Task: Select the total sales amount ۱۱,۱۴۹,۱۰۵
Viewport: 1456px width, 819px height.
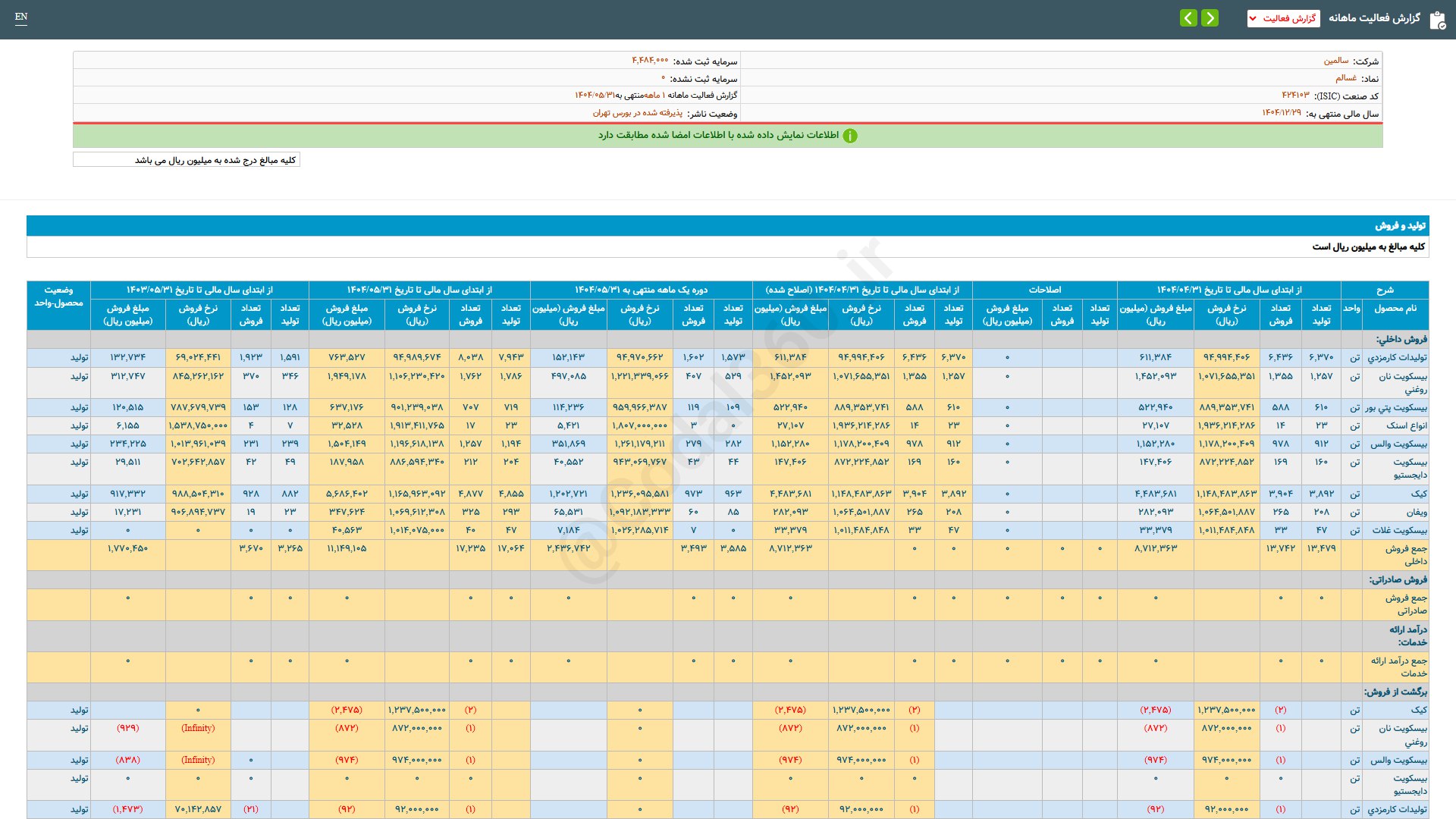Action: [347, 548]
